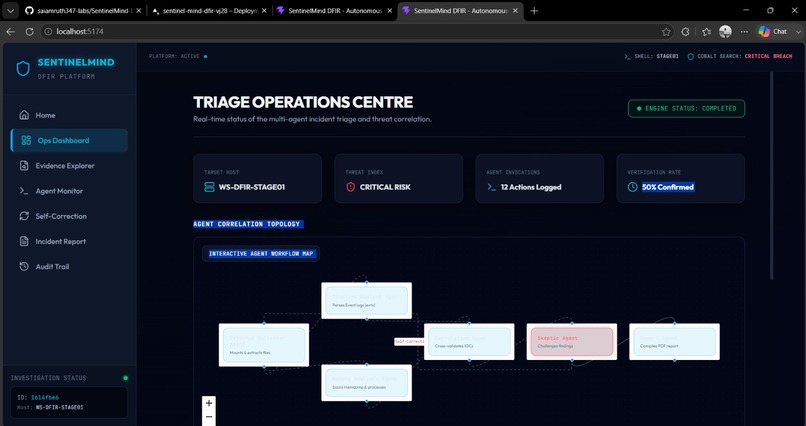
Task: Select the Ops Dashboard sidebar item
Action: [x=69, y=140]
